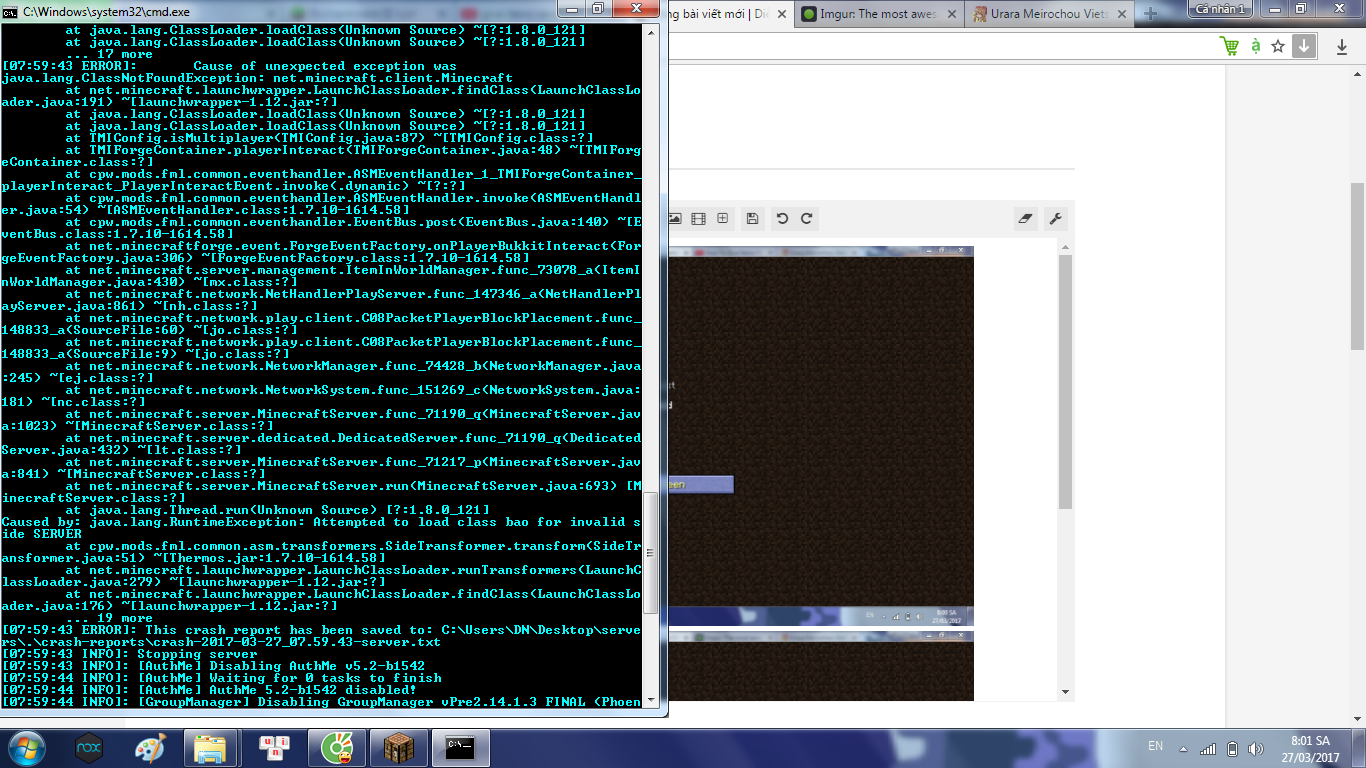
Task: Click the cmd window scrollbar thumb
Action: [651, 553]
